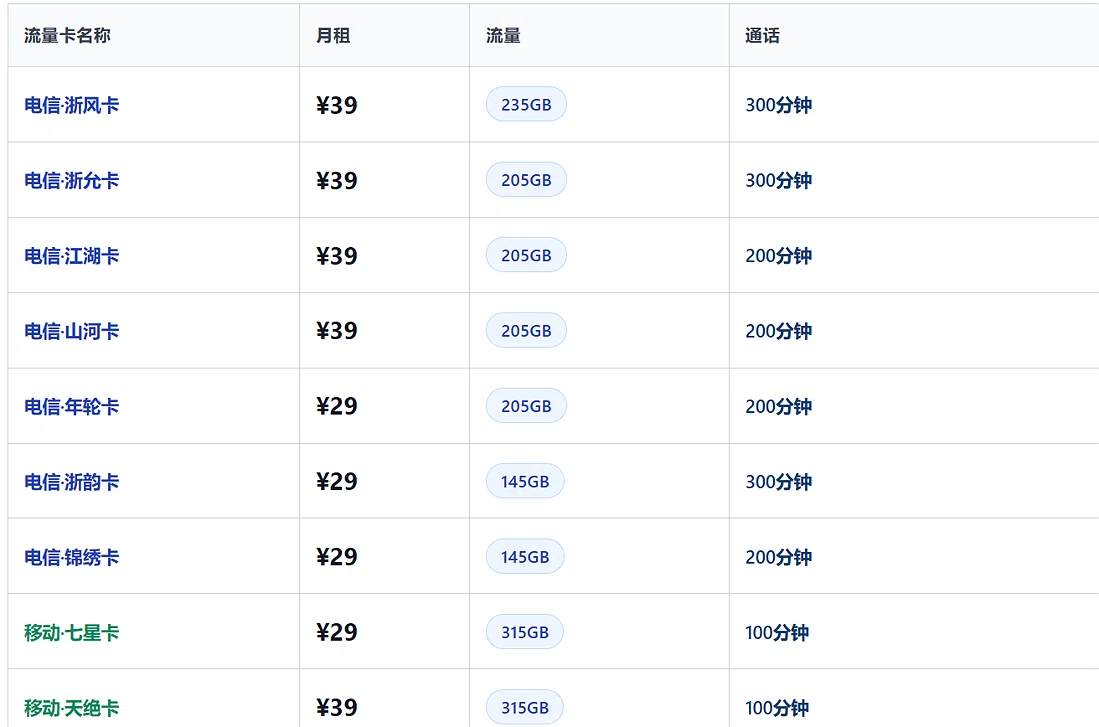Open the 电信·山河卡 plan link
1099x727 pixels.
tap(71, 331)
